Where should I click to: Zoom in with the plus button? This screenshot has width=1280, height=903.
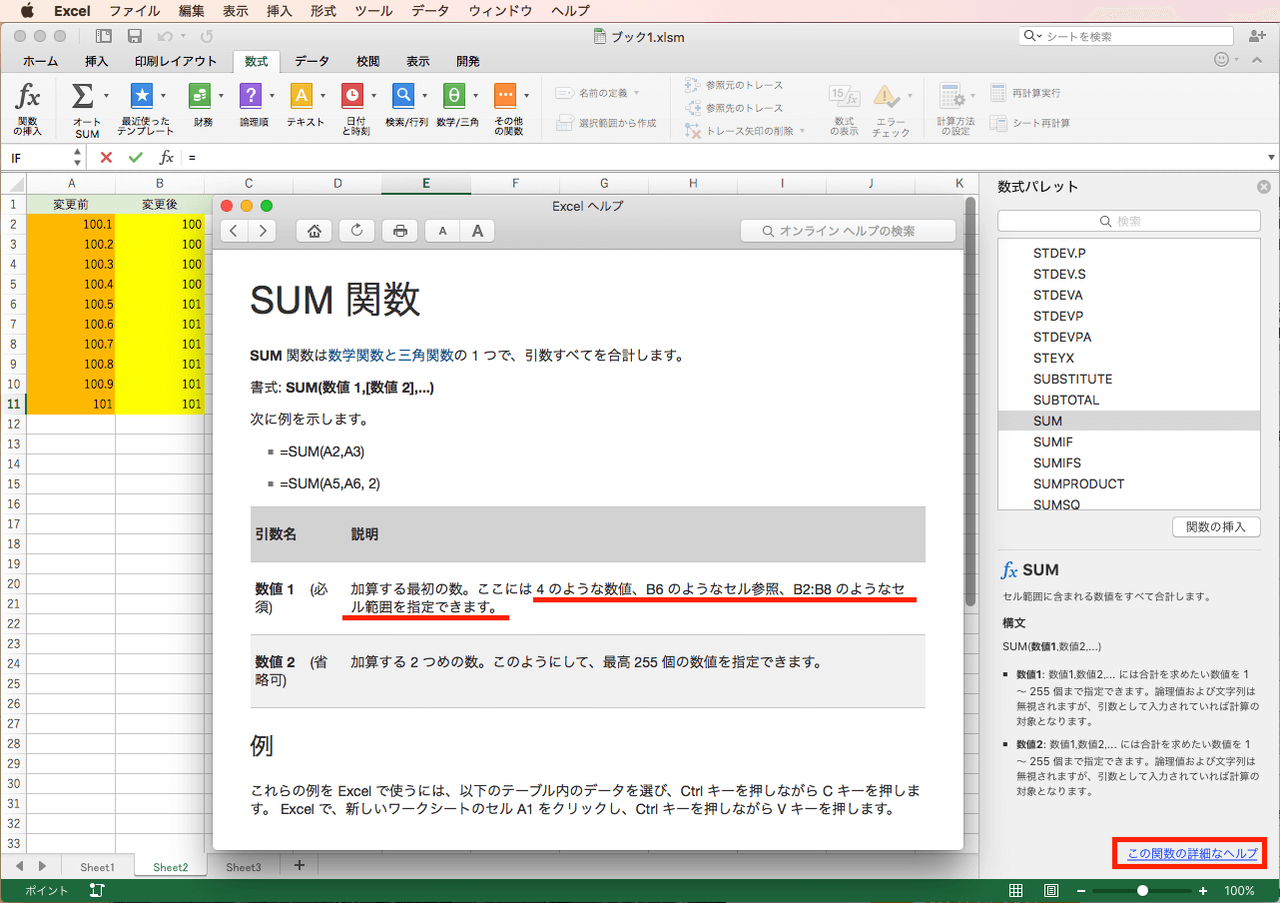tap(1203, 890)
